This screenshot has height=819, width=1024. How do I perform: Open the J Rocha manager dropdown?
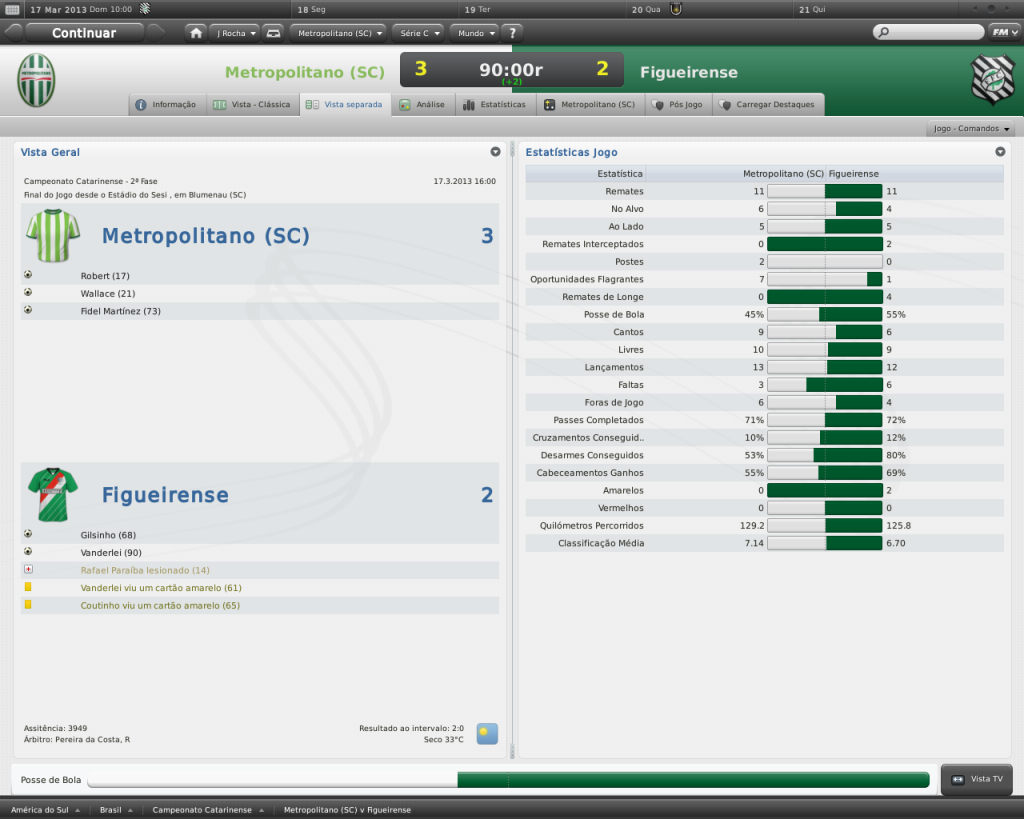click(x=234, y=32)
